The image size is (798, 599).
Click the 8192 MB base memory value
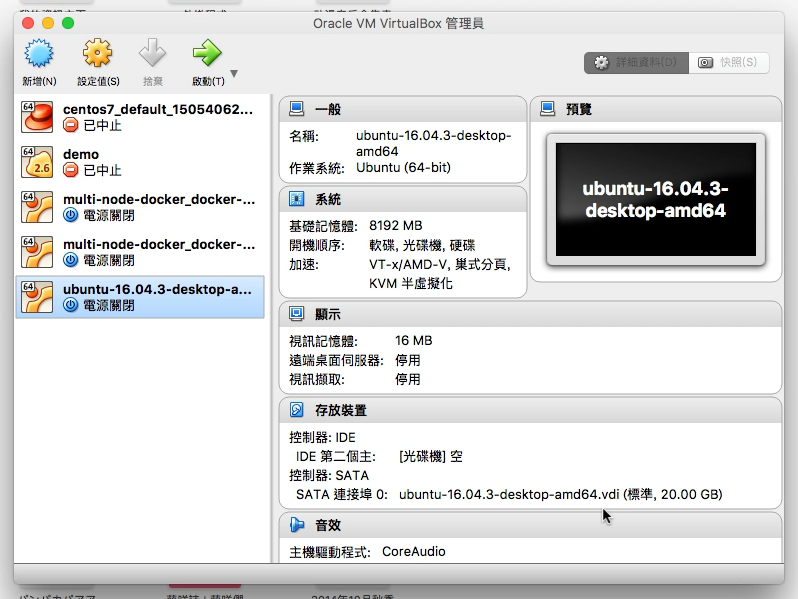tap(395, 225)
